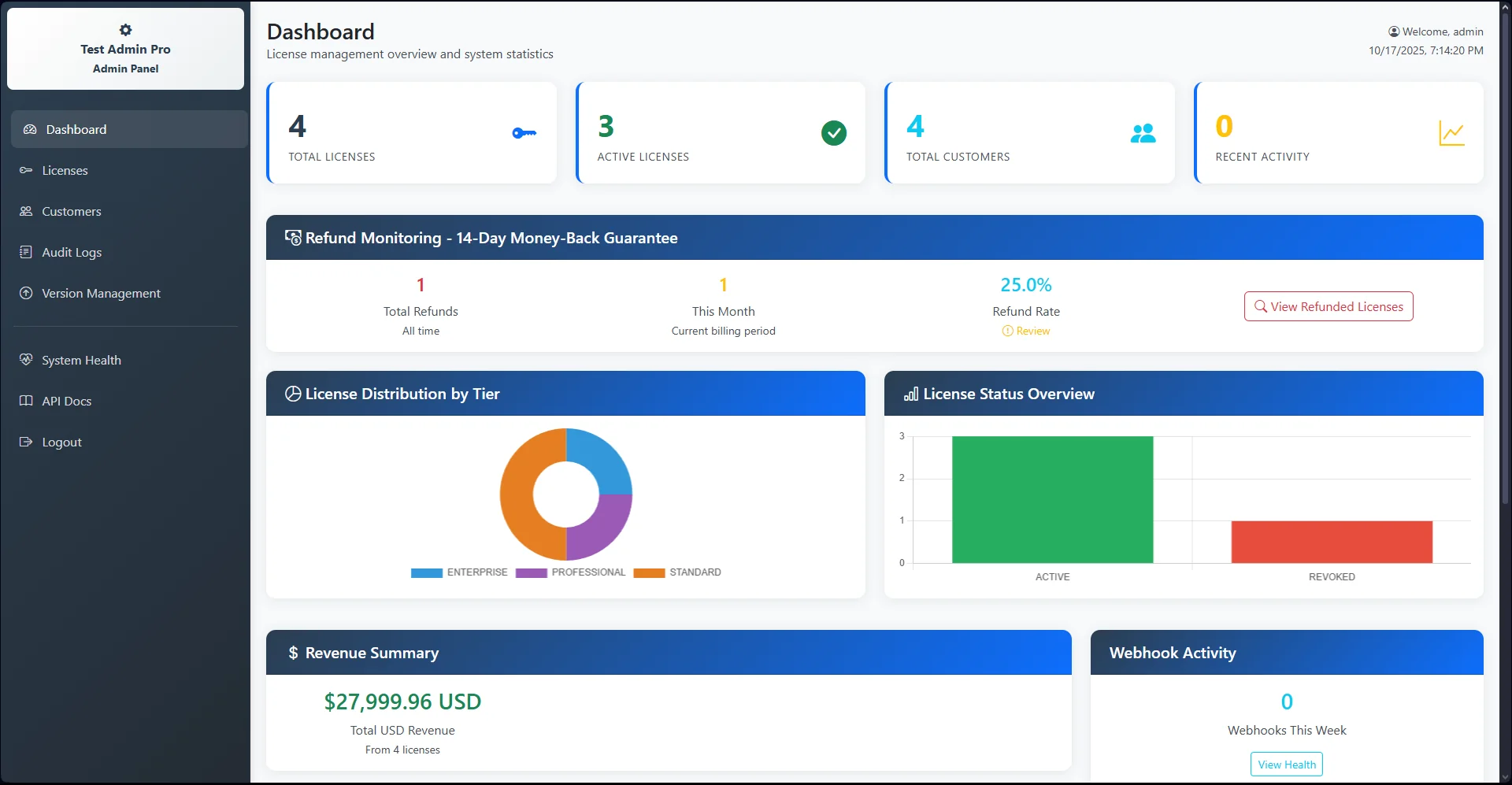The width and height of the screenshot is (1512, 785).
Task: Click the View Refunded Licenses button
Action: 1328,306
